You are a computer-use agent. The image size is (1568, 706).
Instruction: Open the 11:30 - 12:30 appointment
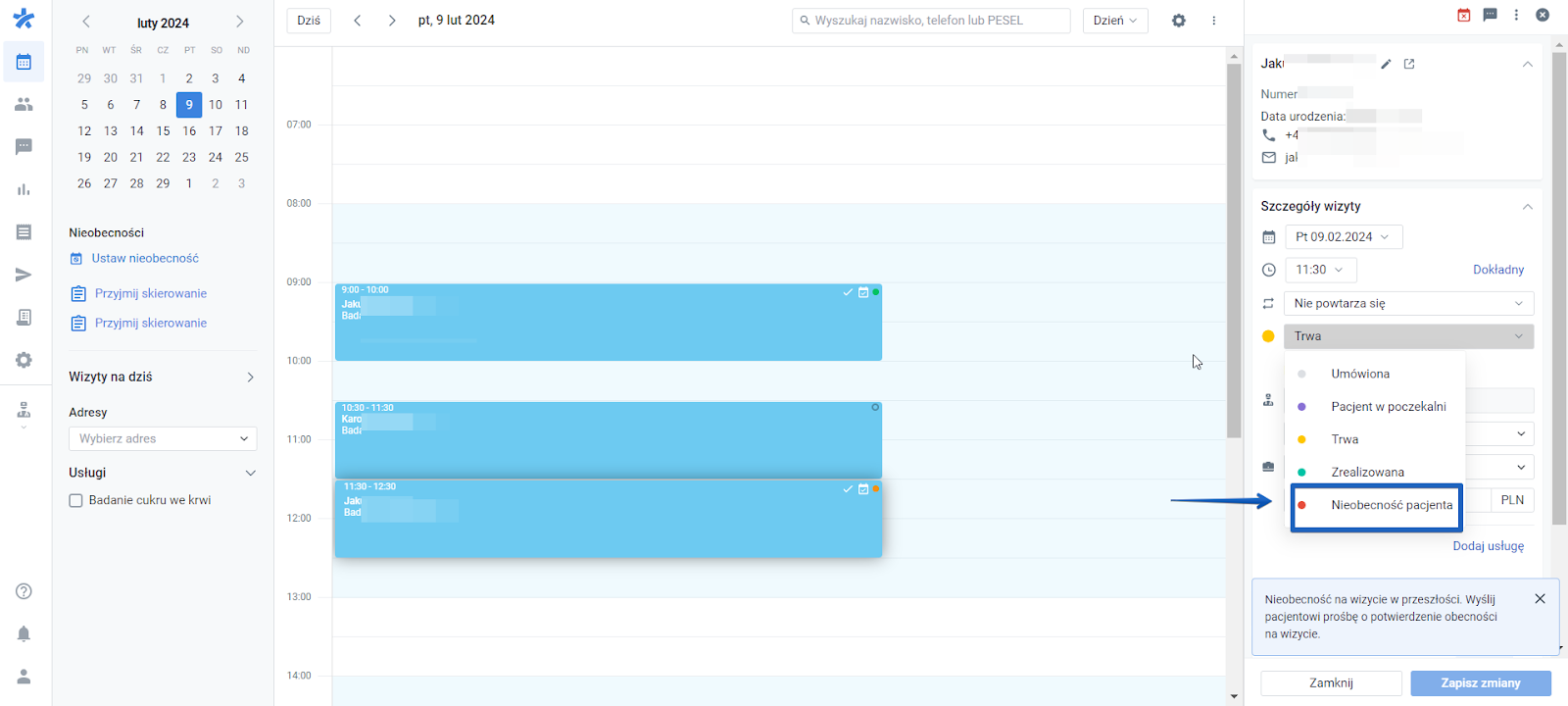tap(608, 519)
